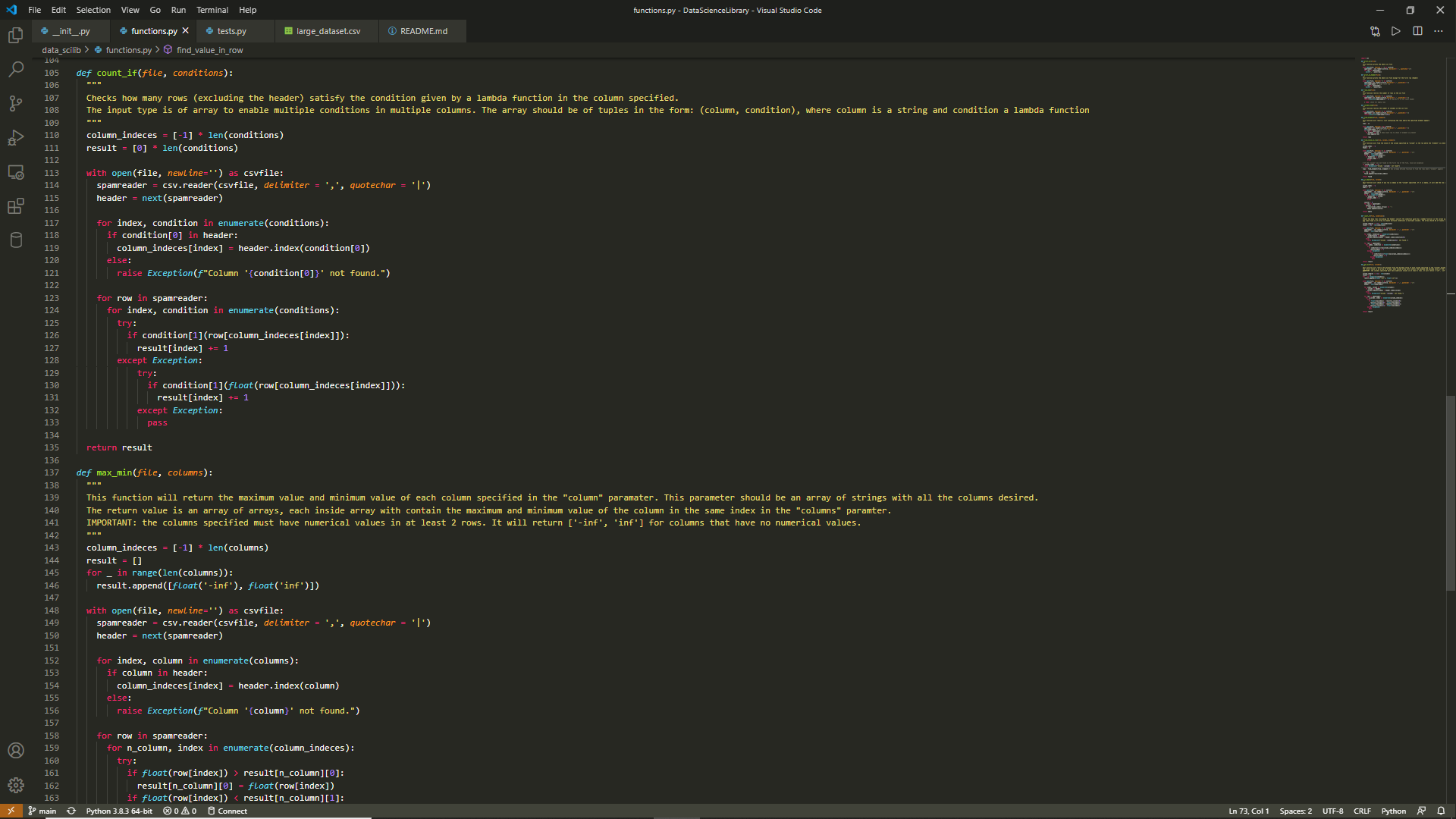Screen dimensions: 1456x819
Task: Click the Run Python file play button
Action: [x=1396, y=31]
